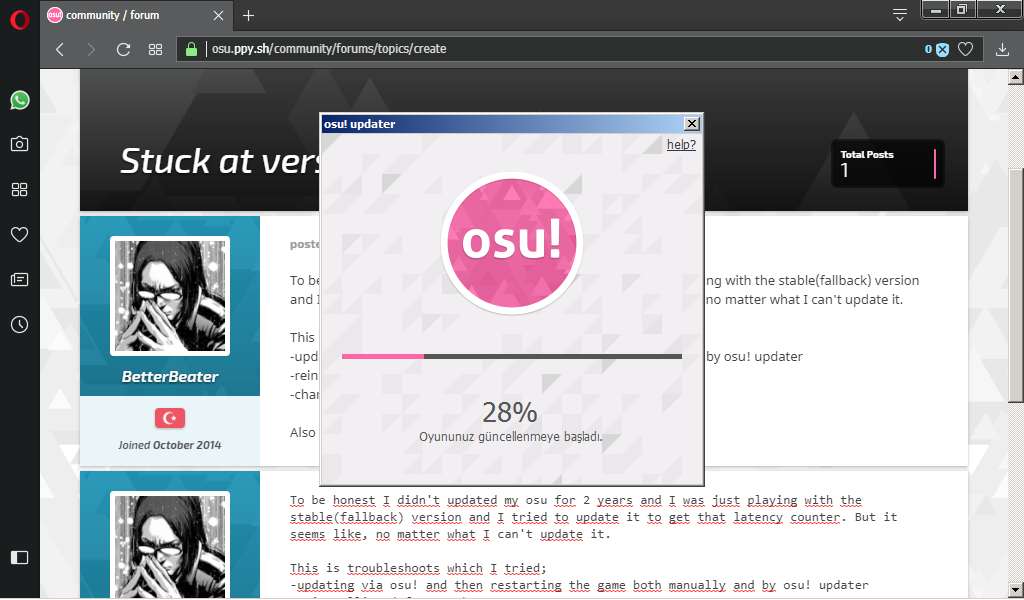
Task: Click the BetterBeater username link
Action: pyautogui.click(x=170, y=377)
